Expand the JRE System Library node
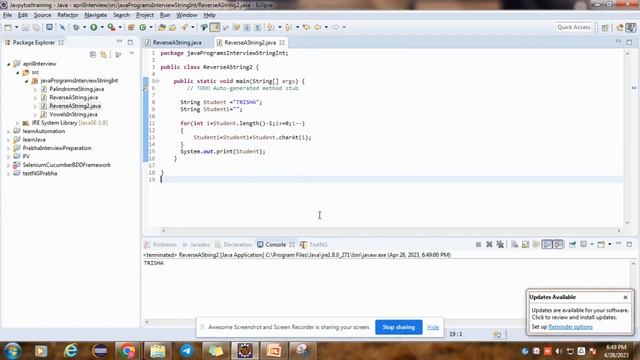Viewport: 640px width, 360px height. (x=17, y=123)
